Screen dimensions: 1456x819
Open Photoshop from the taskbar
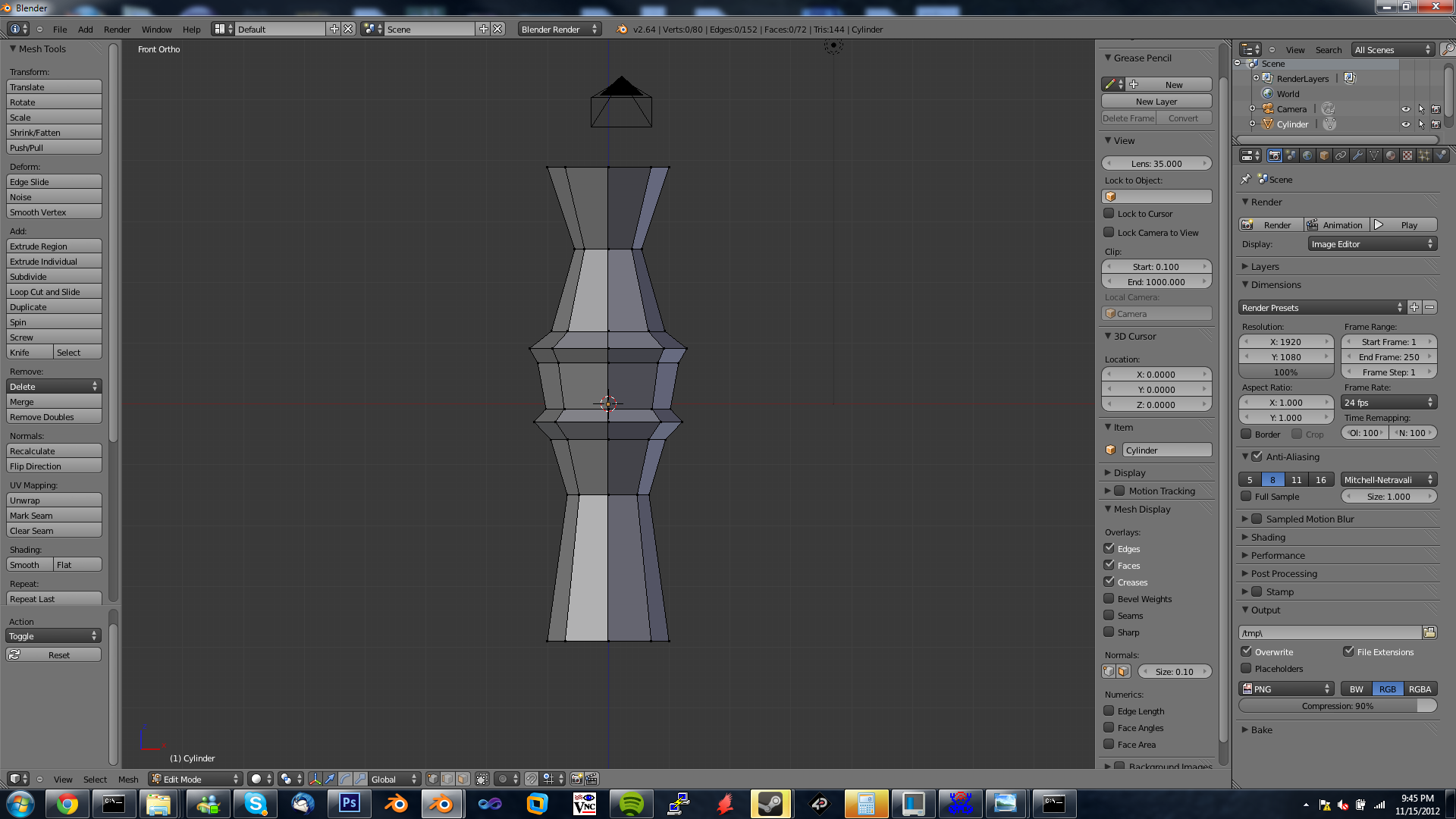coord(349,804)
